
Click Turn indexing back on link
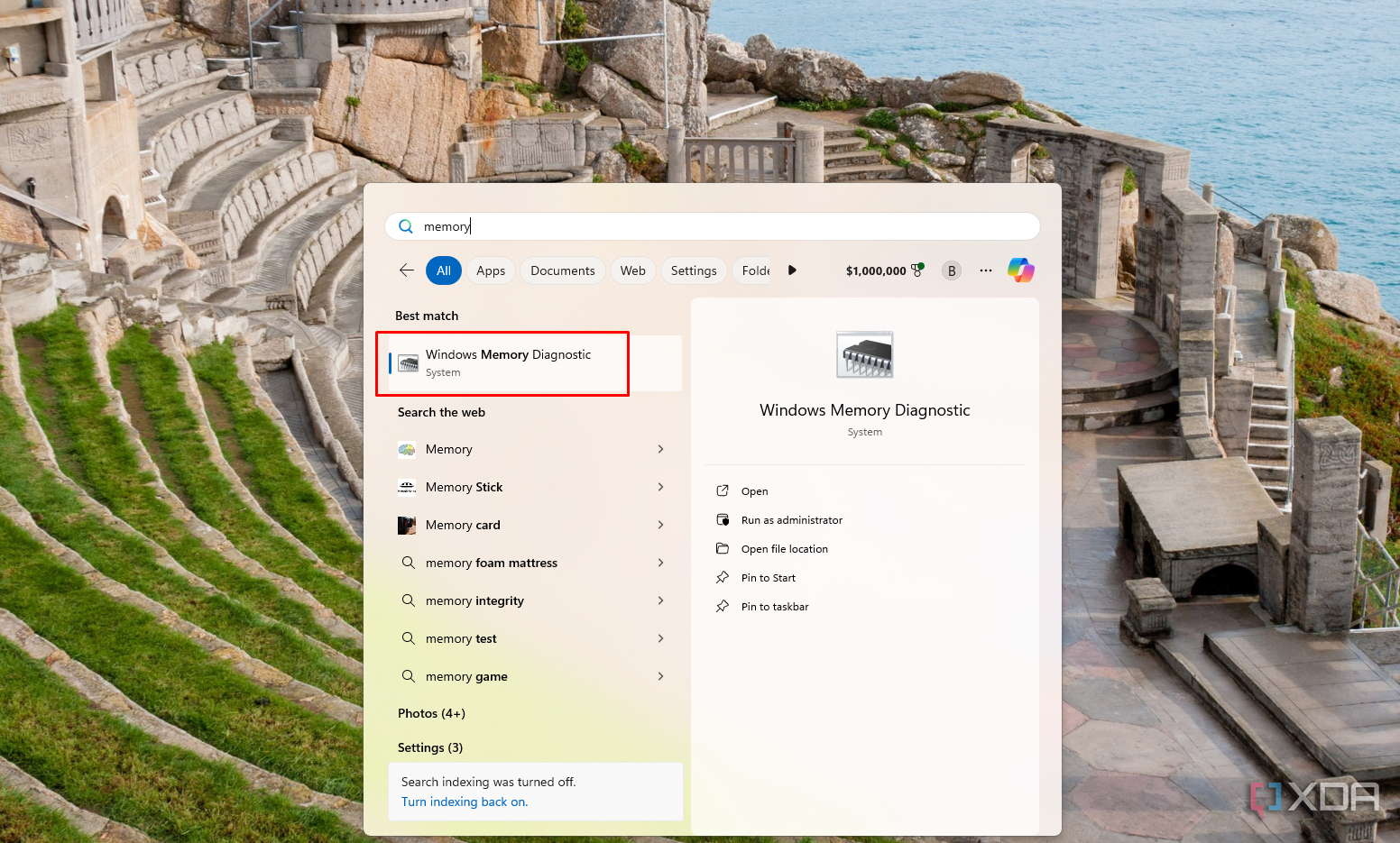465,802
